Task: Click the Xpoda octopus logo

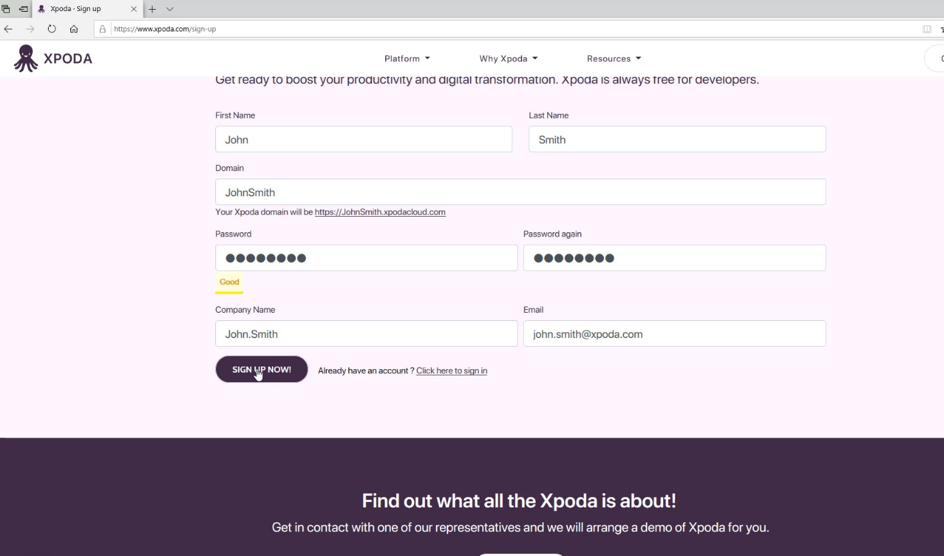Action: [x=25, y=58]
